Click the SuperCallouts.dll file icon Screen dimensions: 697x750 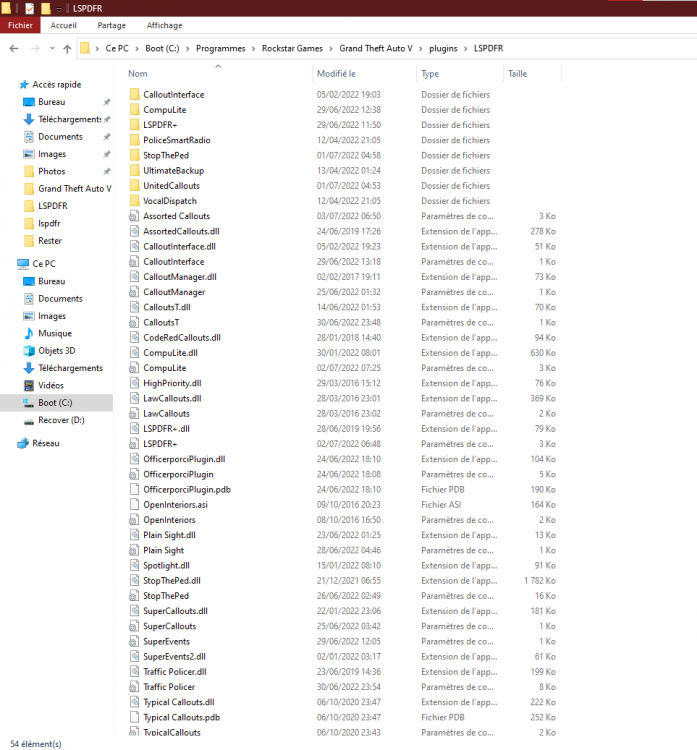134,611
